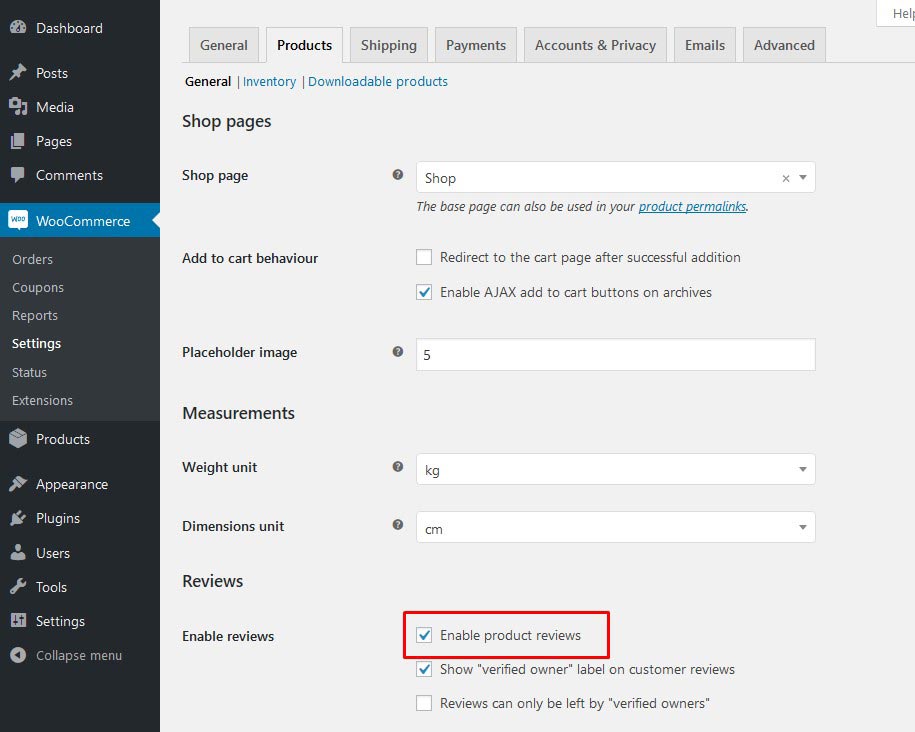
Task: Click the Posts pushpin icon
Action: tap(18, 73)
